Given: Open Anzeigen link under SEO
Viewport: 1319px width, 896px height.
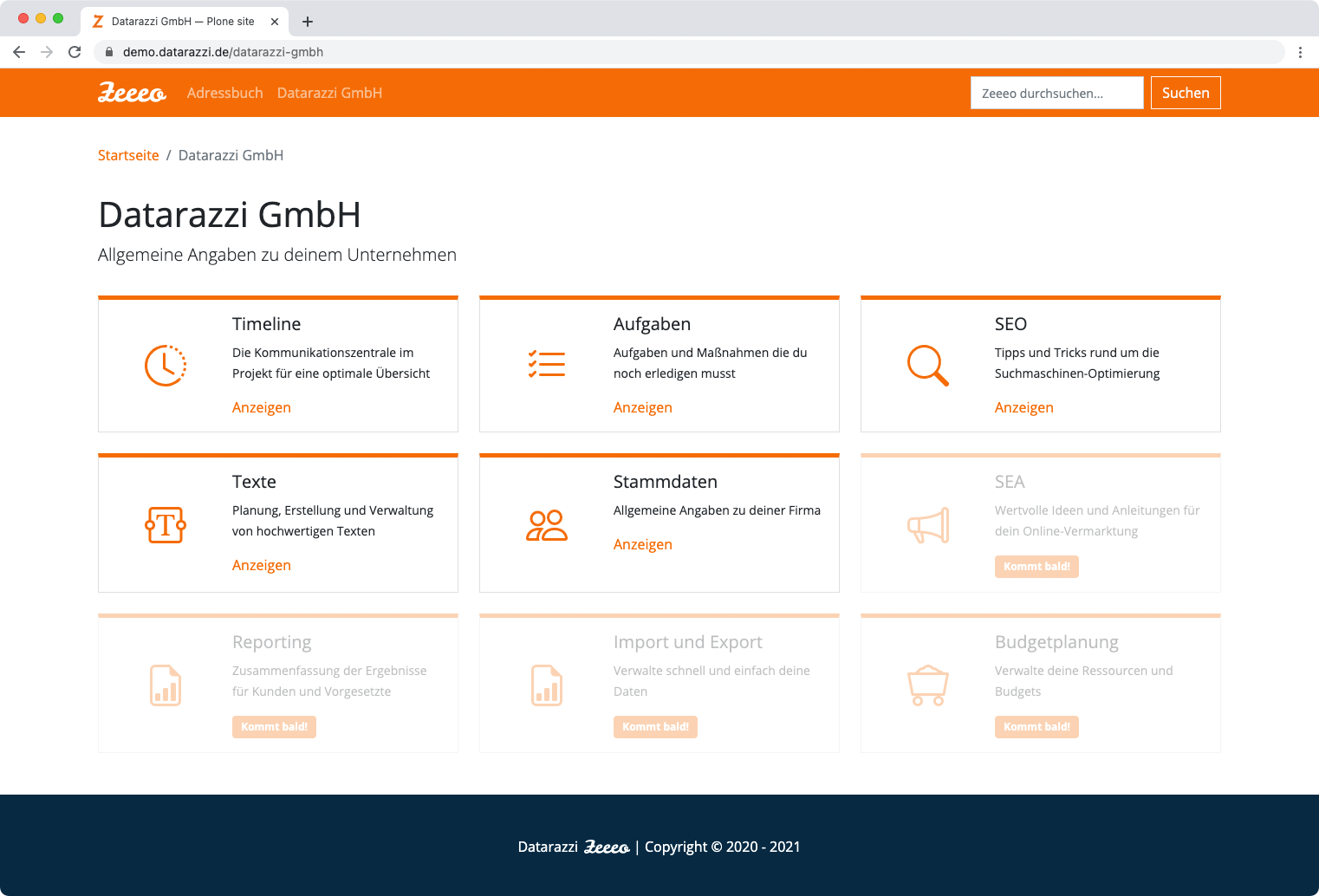Looking at the screenshot, I should [1024, 407].
